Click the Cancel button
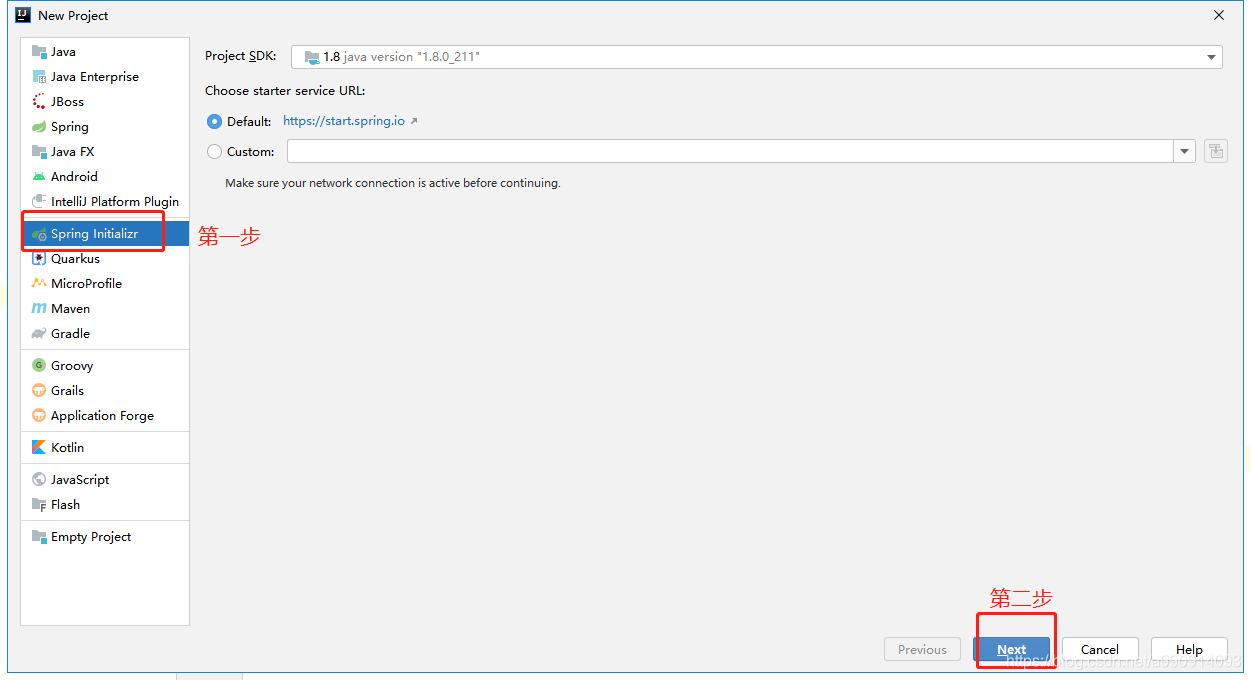This screenshot has height=680, width=1251. [x=1100, y=649]
